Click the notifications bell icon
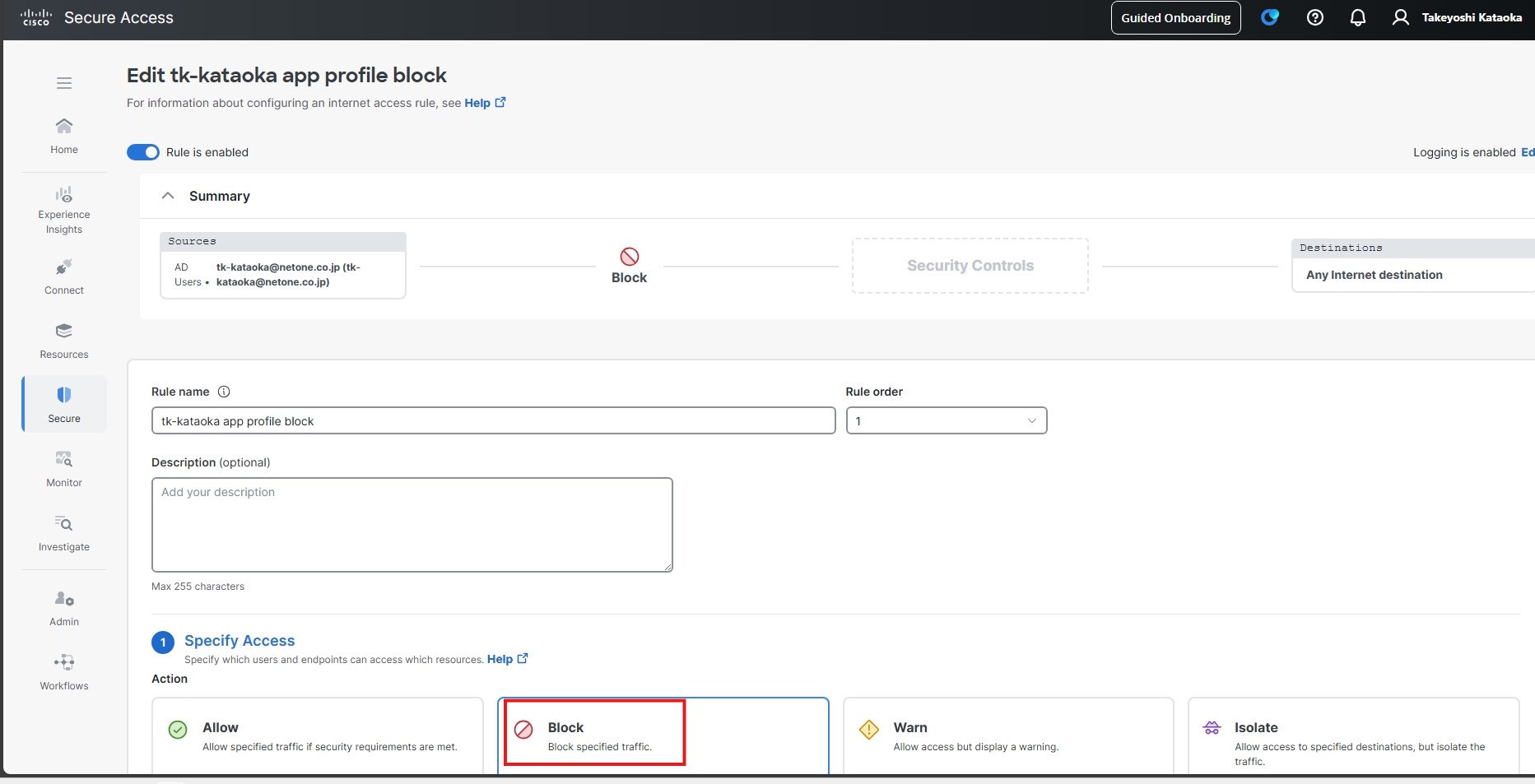1535x784 pixels. [1357, 17]
